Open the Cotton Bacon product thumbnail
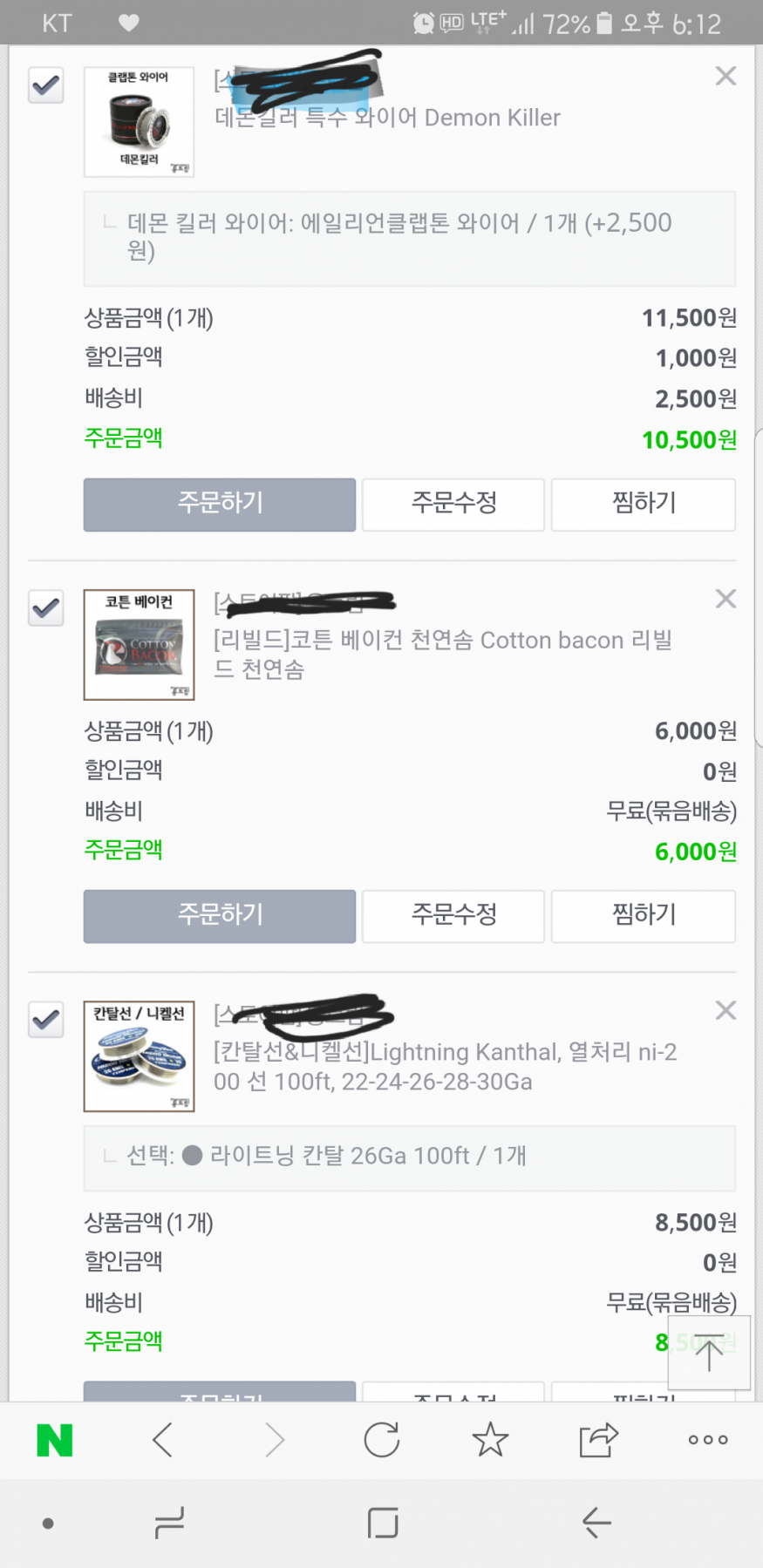 pyautogui.click(x=139, y=645)
